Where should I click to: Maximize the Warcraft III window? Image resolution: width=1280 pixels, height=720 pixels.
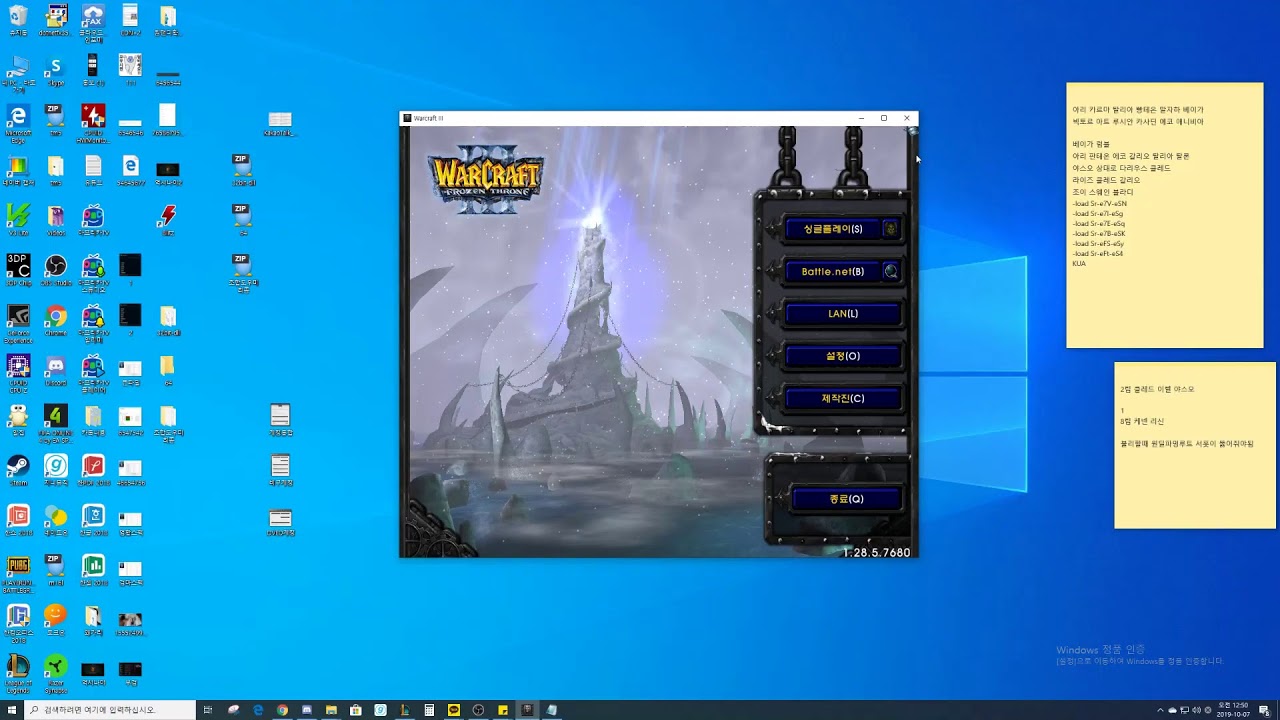884,118
